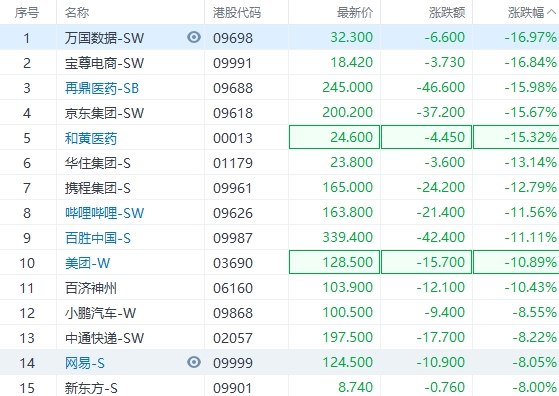Click stock code 09688
559x396 pixels.
(x=233, y=88)
